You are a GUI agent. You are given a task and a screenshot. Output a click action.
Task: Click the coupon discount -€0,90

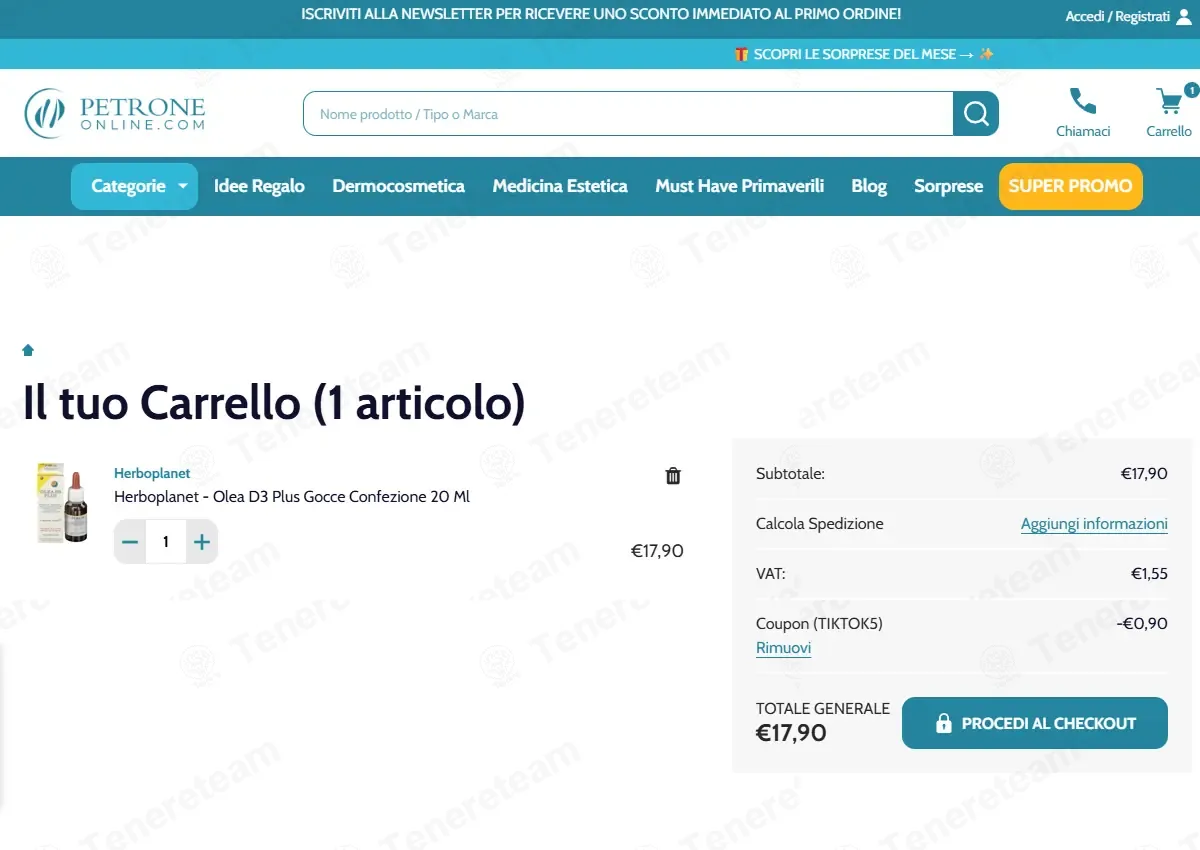1142,624
